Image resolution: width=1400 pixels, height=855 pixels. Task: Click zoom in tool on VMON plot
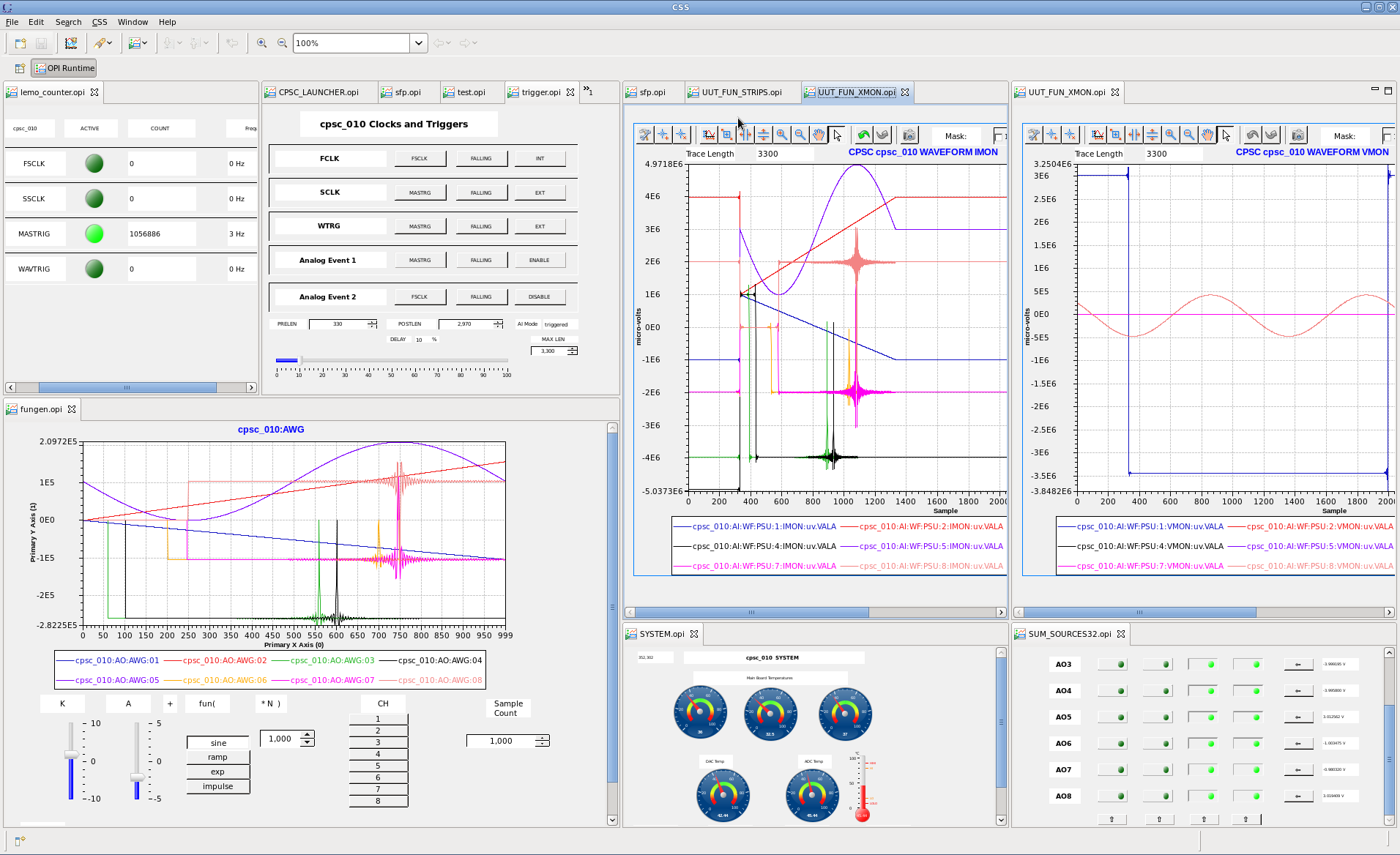(x=1170, y=135)
